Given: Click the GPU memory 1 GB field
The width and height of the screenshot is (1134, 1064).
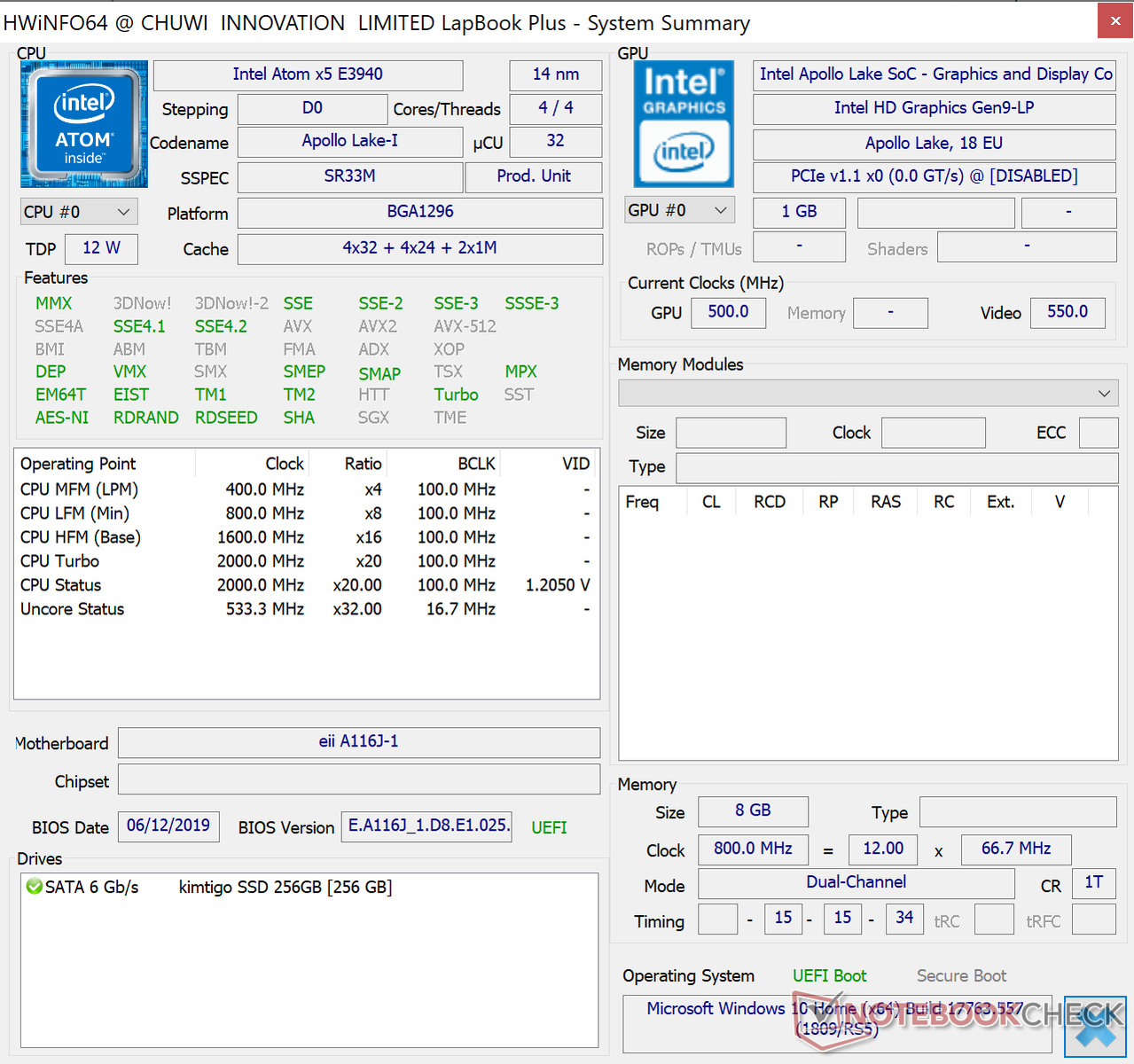Looking at the screenshot, I should tap(799, 212).
